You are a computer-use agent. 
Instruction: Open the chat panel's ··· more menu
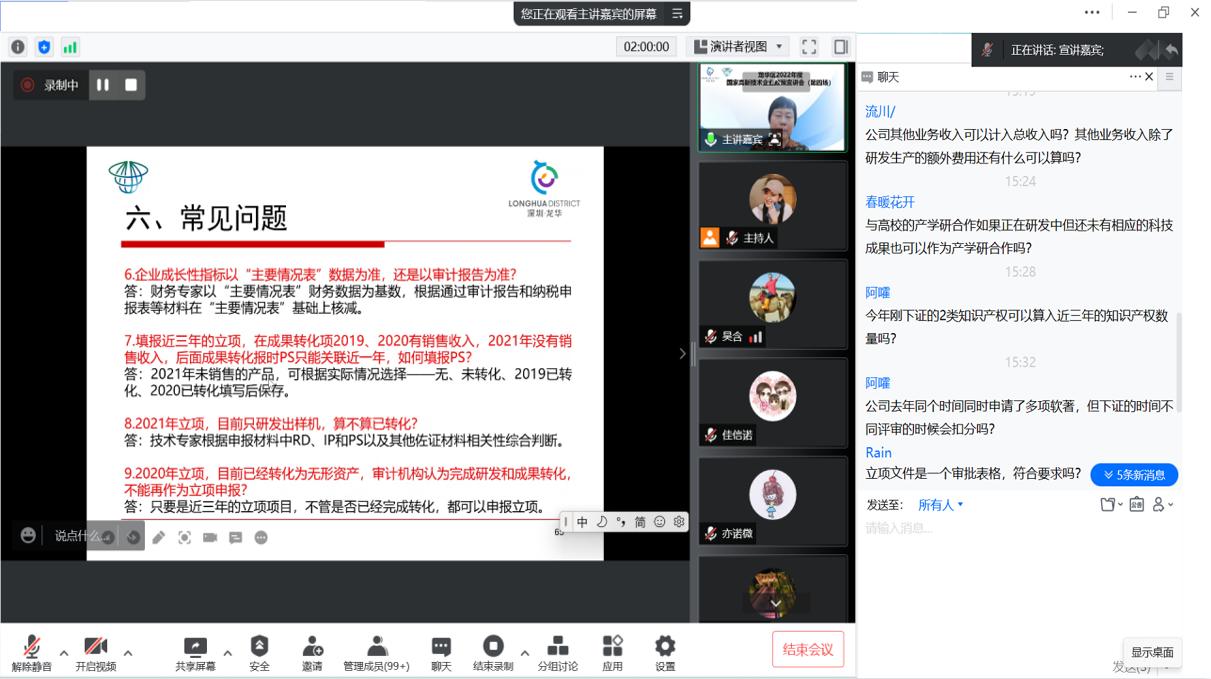(x=1135, y=77)
